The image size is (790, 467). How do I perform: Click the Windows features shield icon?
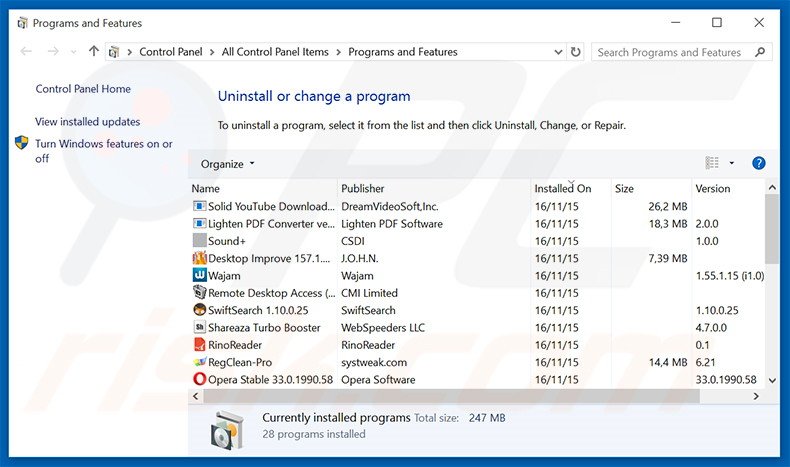tap(22, 143)
